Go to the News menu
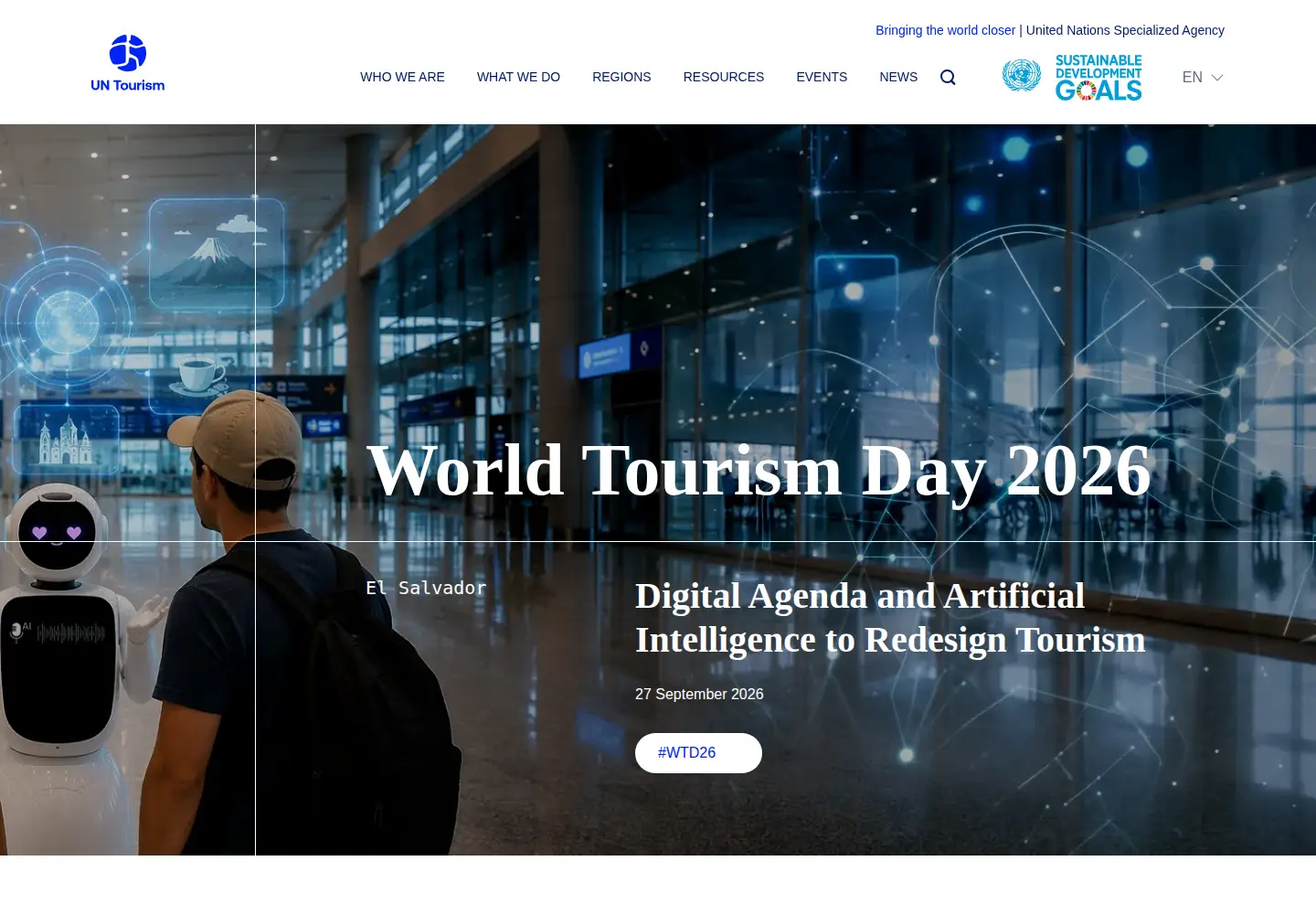 click(898, 77)
